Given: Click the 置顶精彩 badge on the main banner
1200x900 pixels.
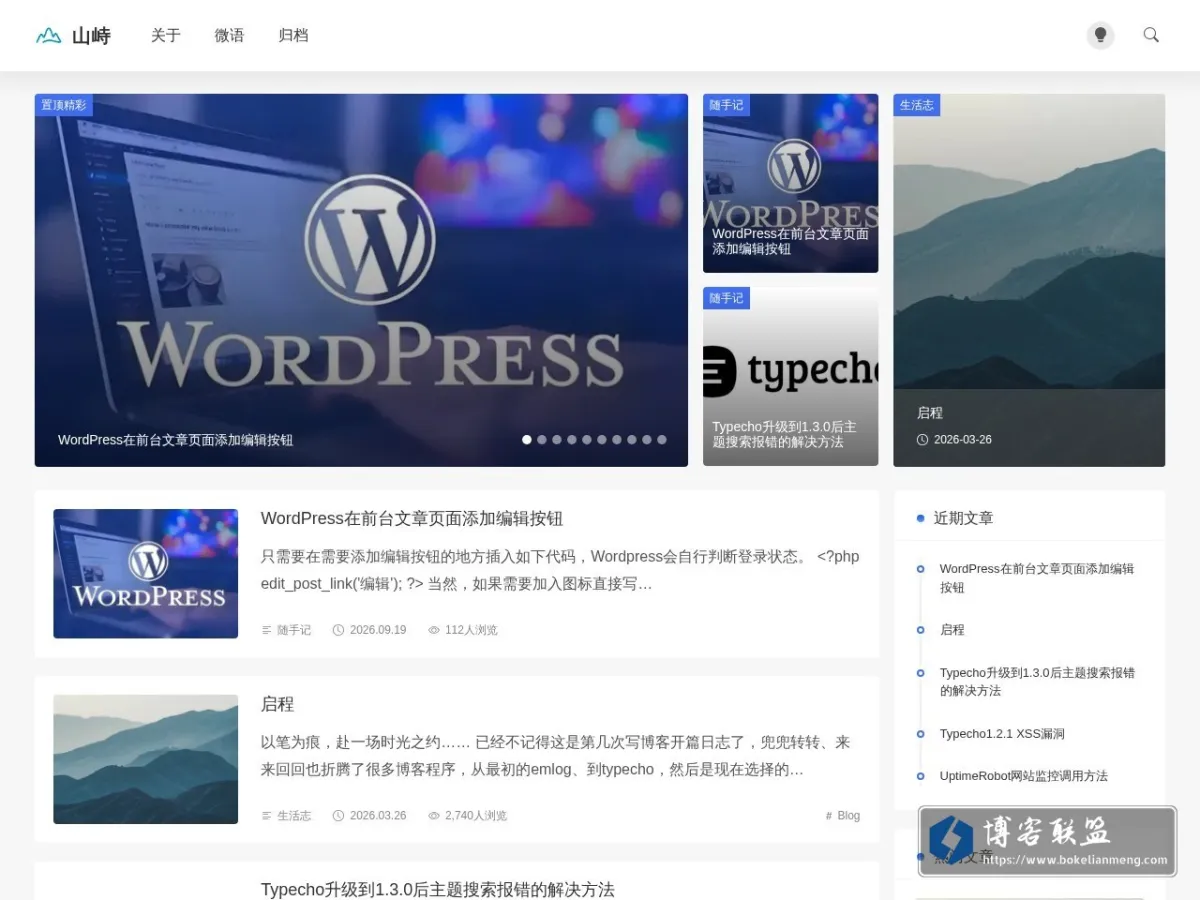Looking at the screenshot, I should (x=64, y=105).
